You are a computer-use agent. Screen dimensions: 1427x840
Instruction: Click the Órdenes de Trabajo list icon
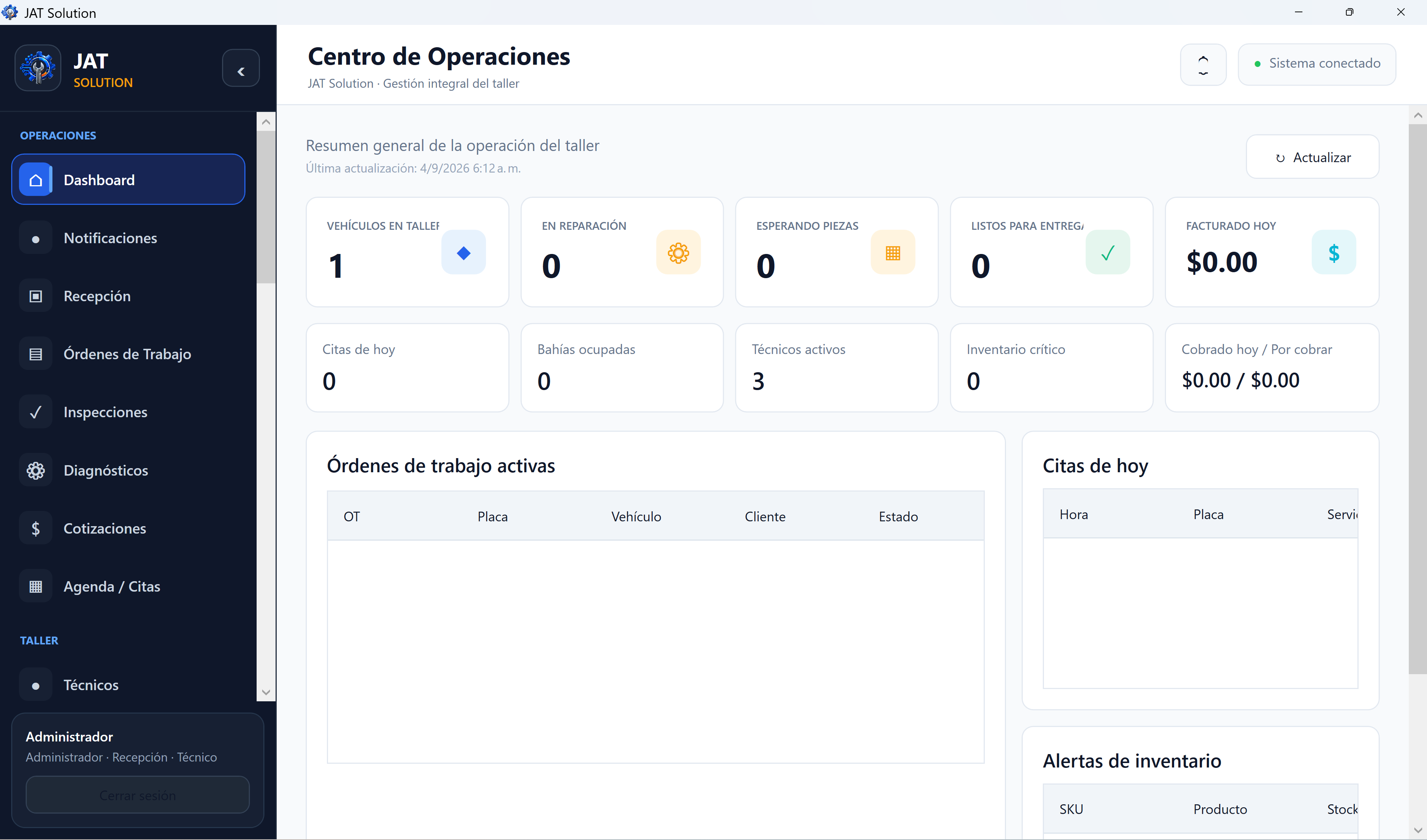pos(36,354)
